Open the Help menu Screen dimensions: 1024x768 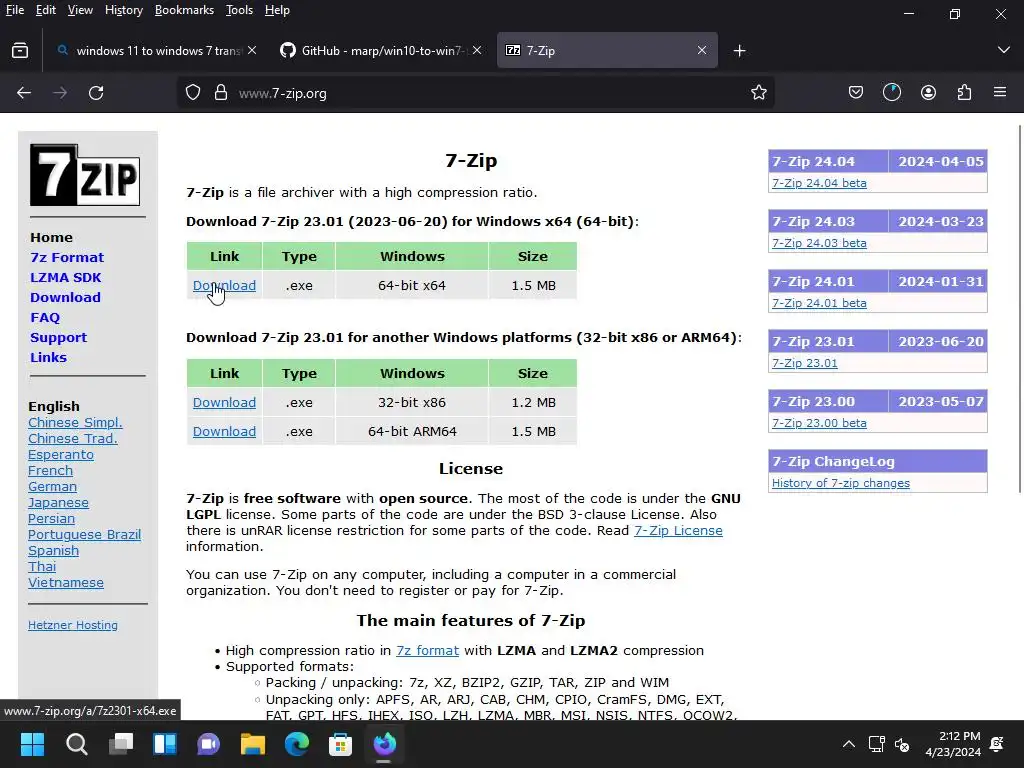pyautogui.click(x=277, y=10)
